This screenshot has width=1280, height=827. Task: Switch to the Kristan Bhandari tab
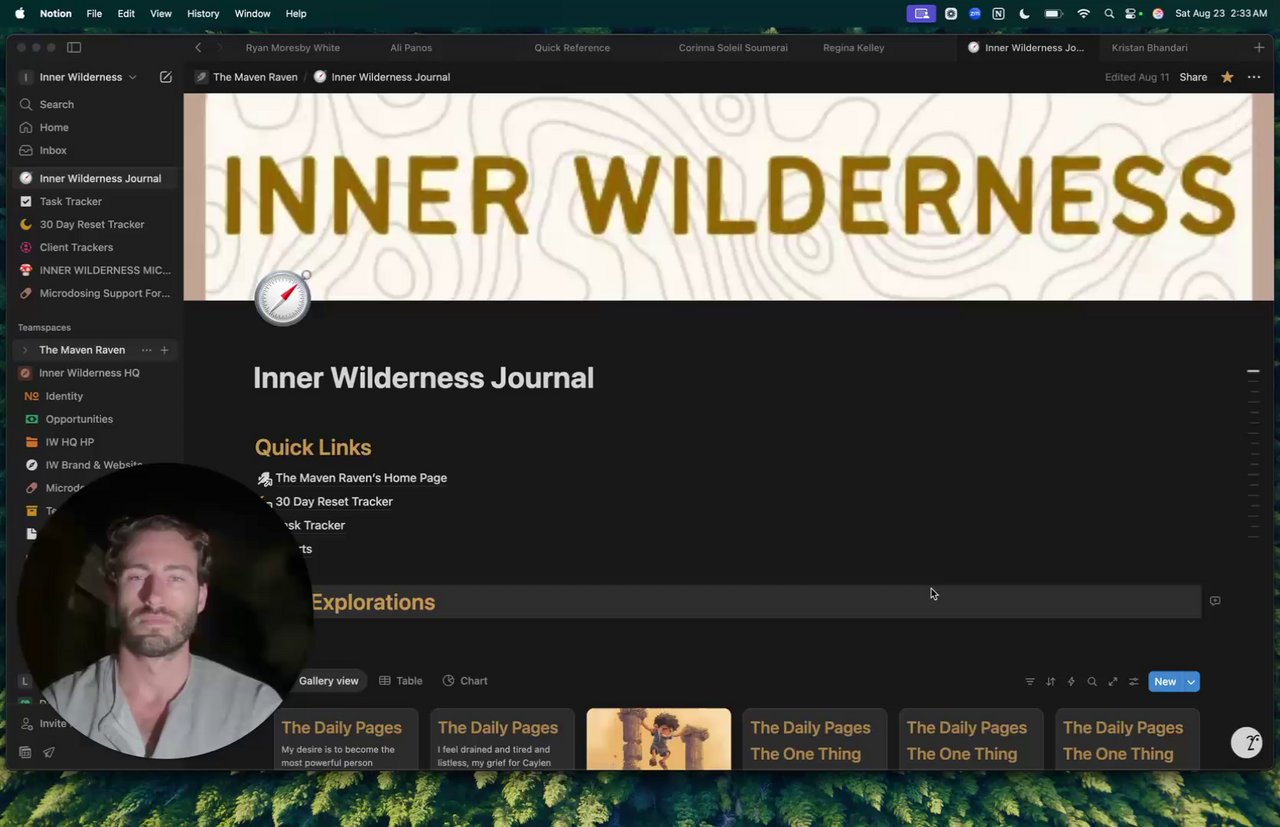tap(1150, 47)
